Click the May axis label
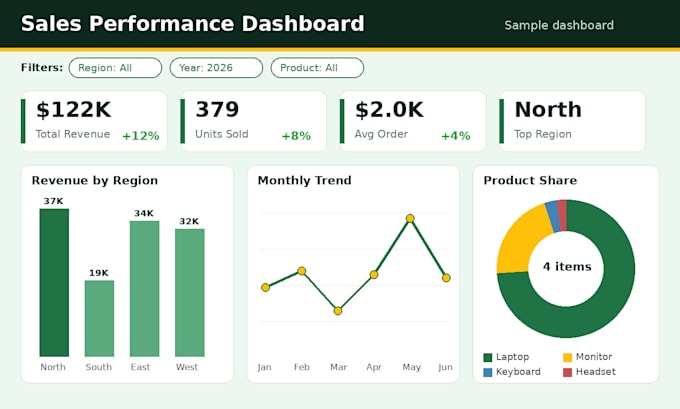 pos(412,367)
